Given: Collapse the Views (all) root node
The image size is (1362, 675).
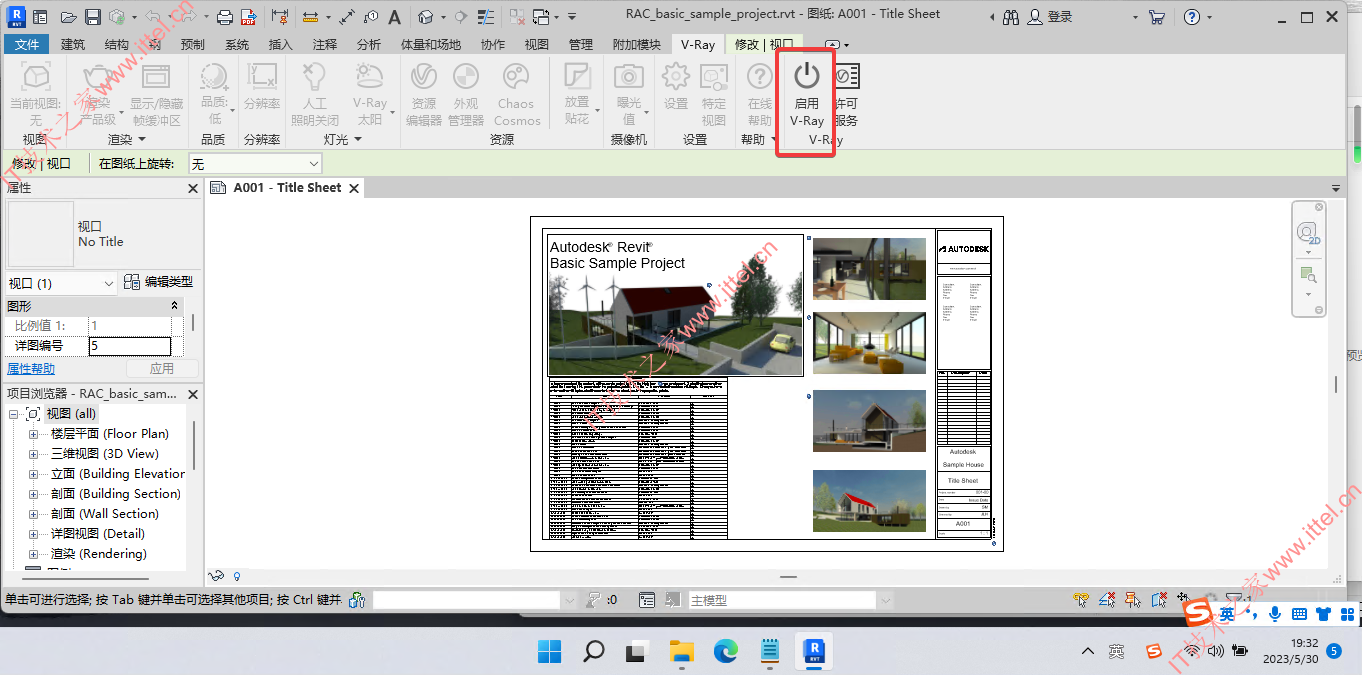Looking at the screenshot, I should (x=13, y=414).
